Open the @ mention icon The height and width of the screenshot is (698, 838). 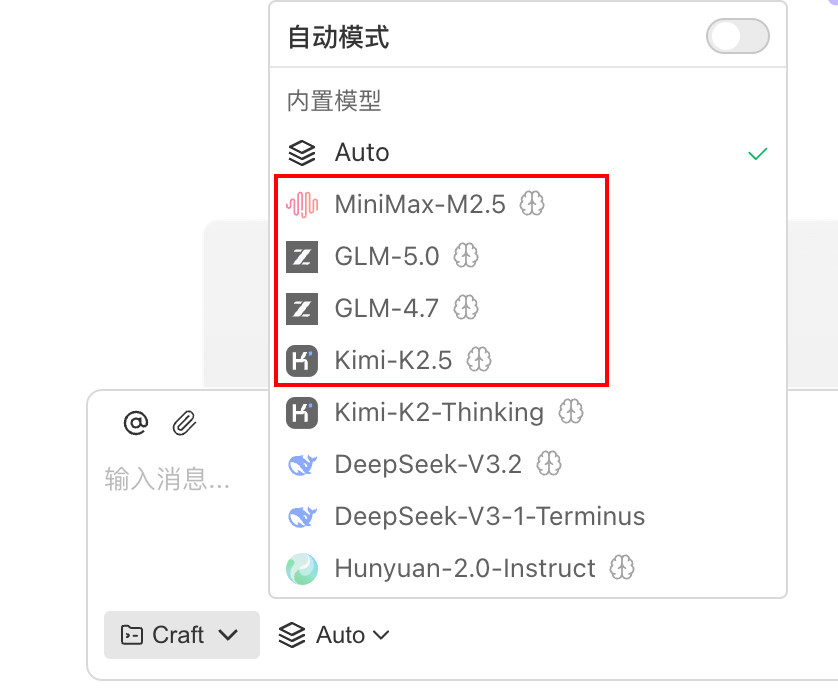(136, 421)
